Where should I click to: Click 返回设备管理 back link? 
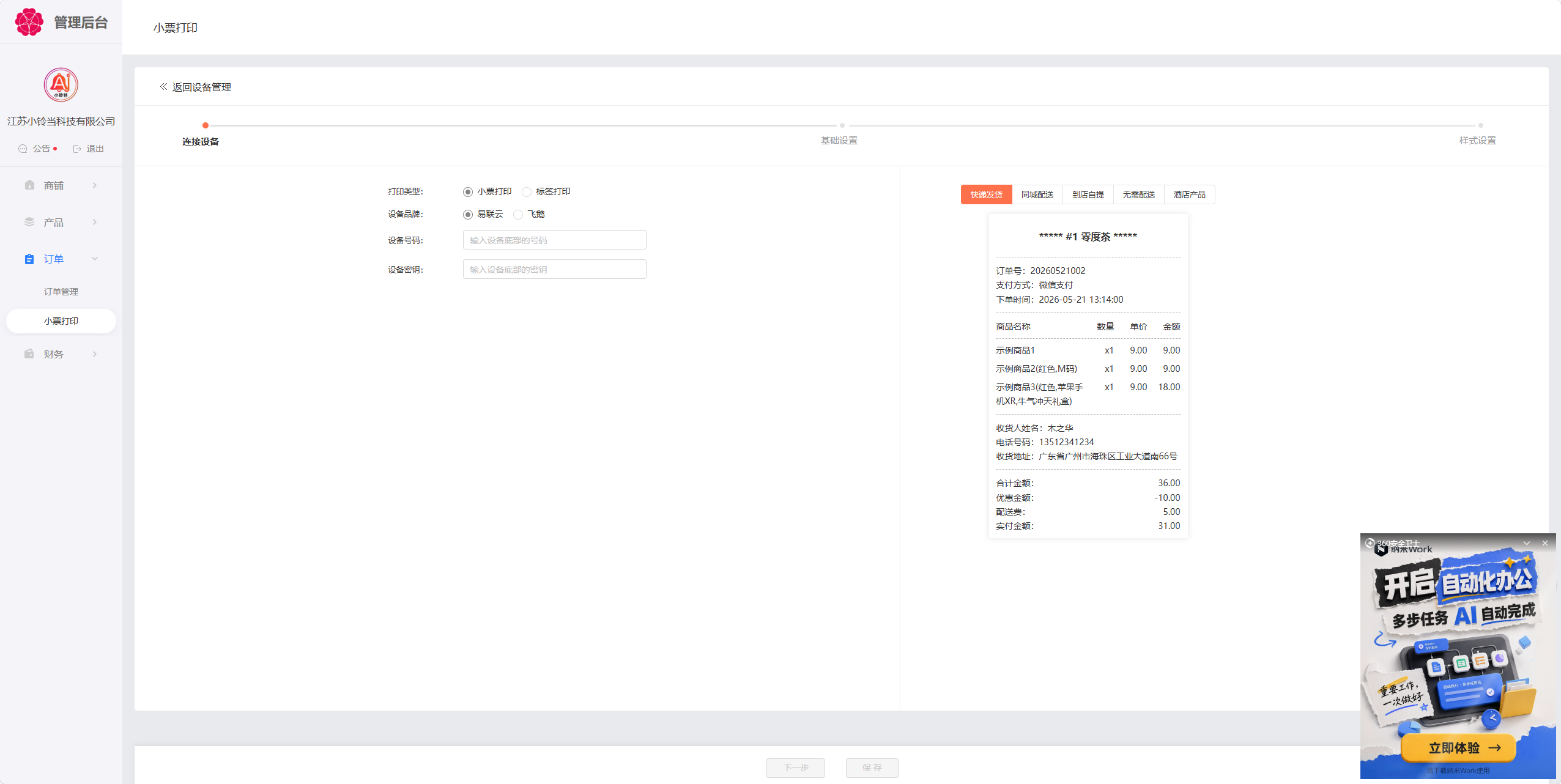click(196, 87)
